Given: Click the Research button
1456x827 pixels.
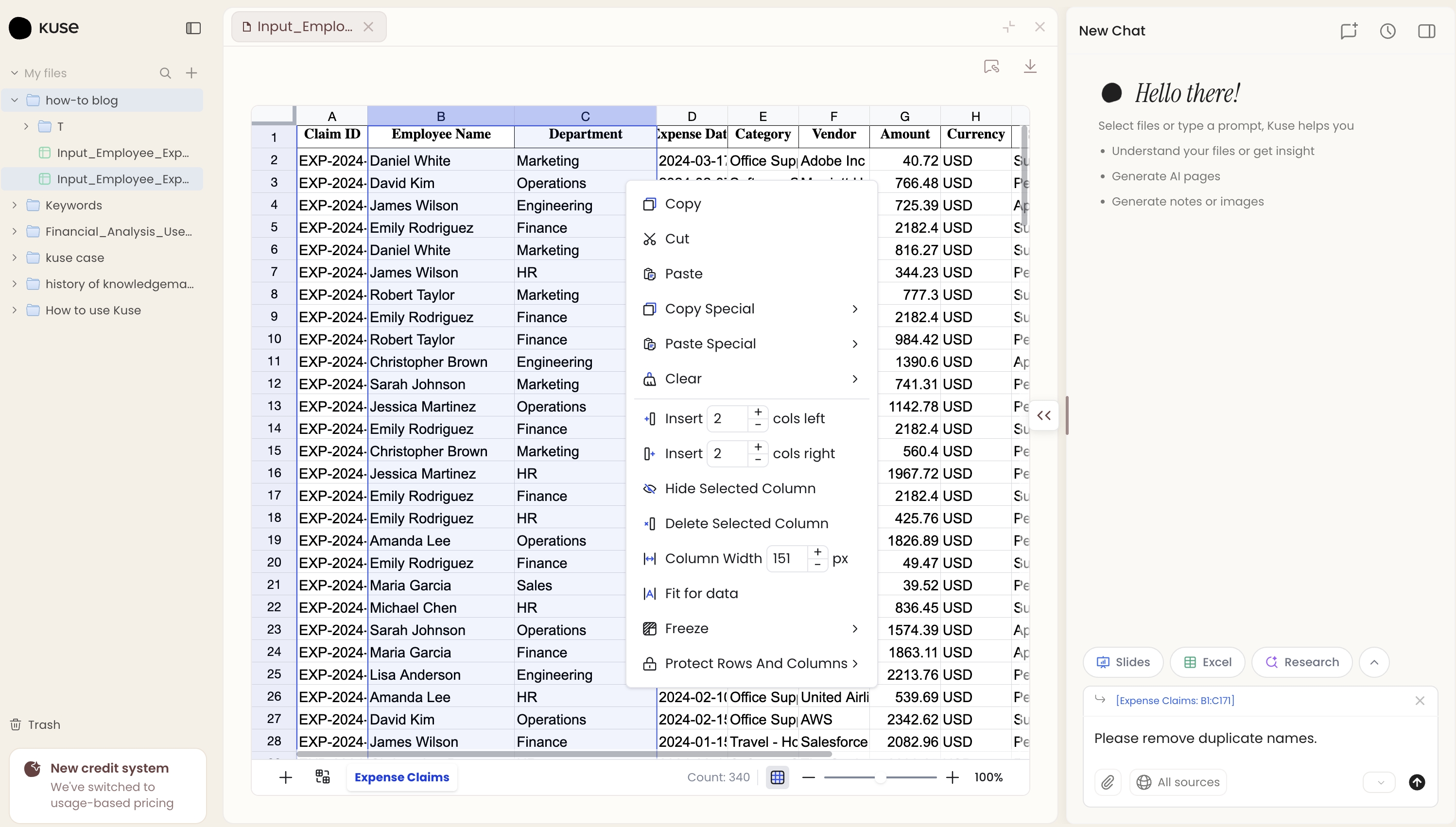Looking at the screenshot, I should point(1302,662).
